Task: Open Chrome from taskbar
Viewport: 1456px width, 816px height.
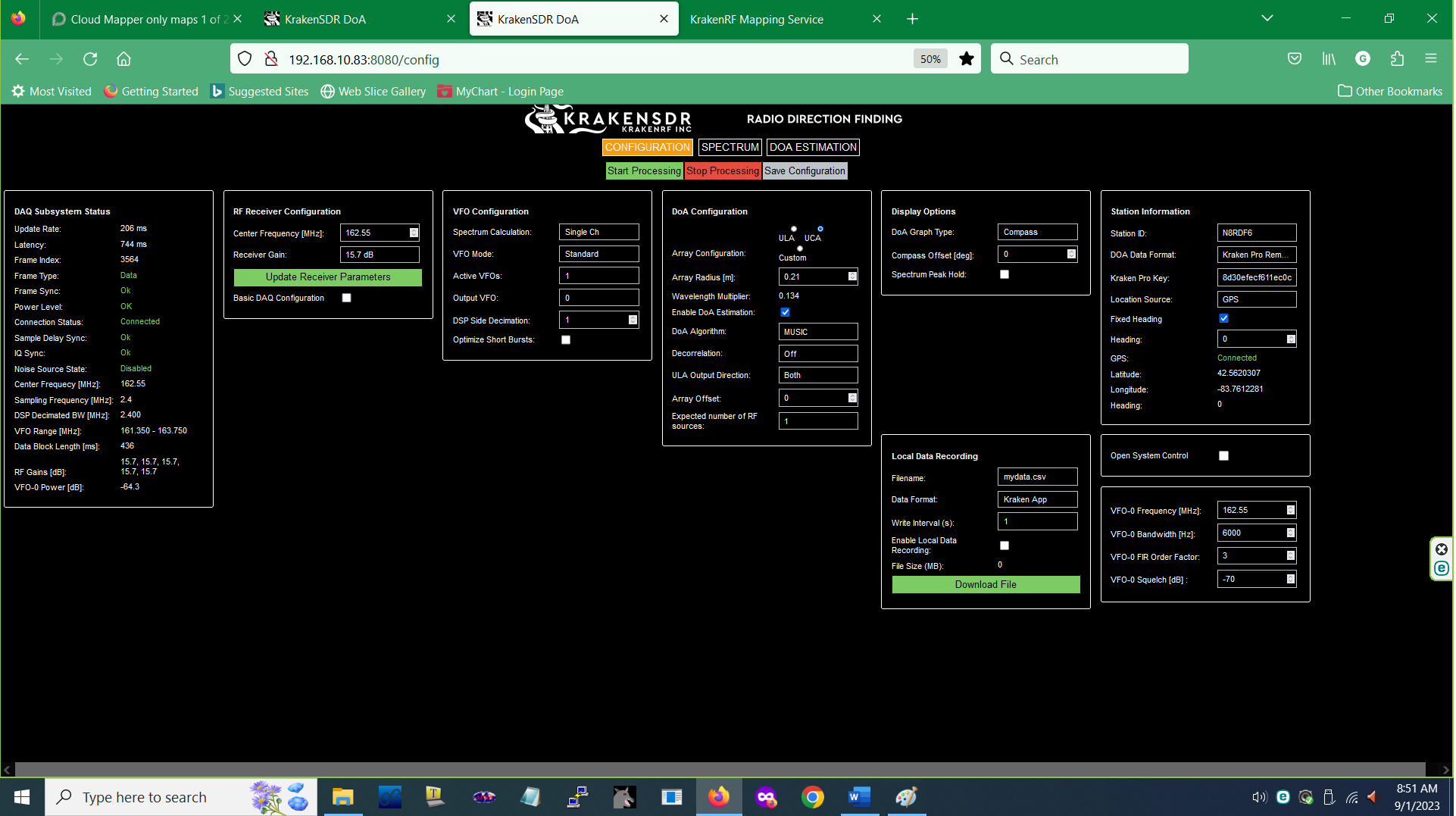Action: 813,797
